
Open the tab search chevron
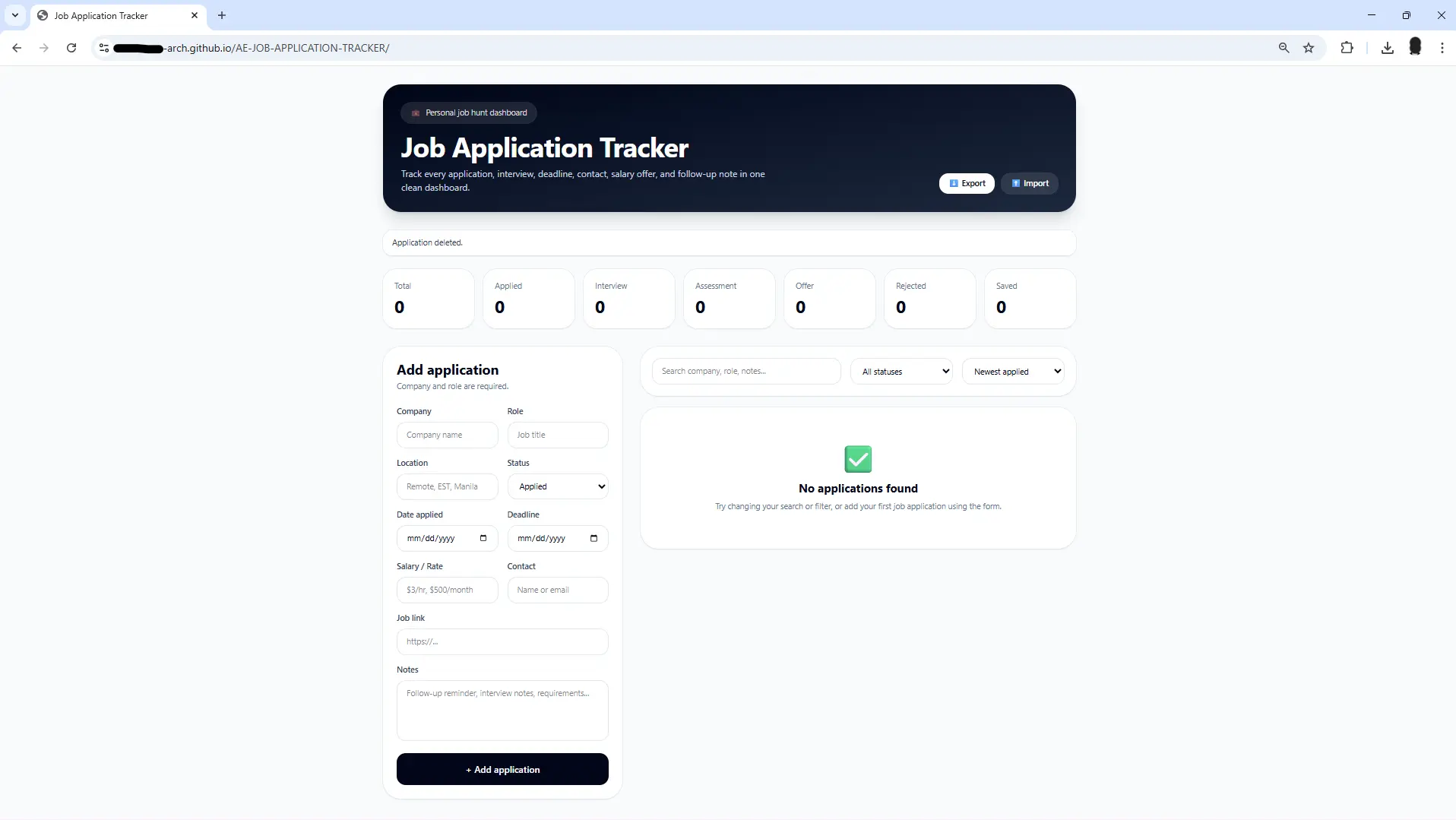point(15,15)
